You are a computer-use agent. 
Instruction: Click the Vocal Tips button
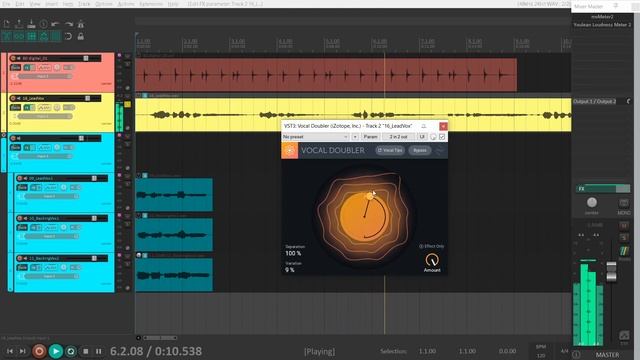coord(390,150)
